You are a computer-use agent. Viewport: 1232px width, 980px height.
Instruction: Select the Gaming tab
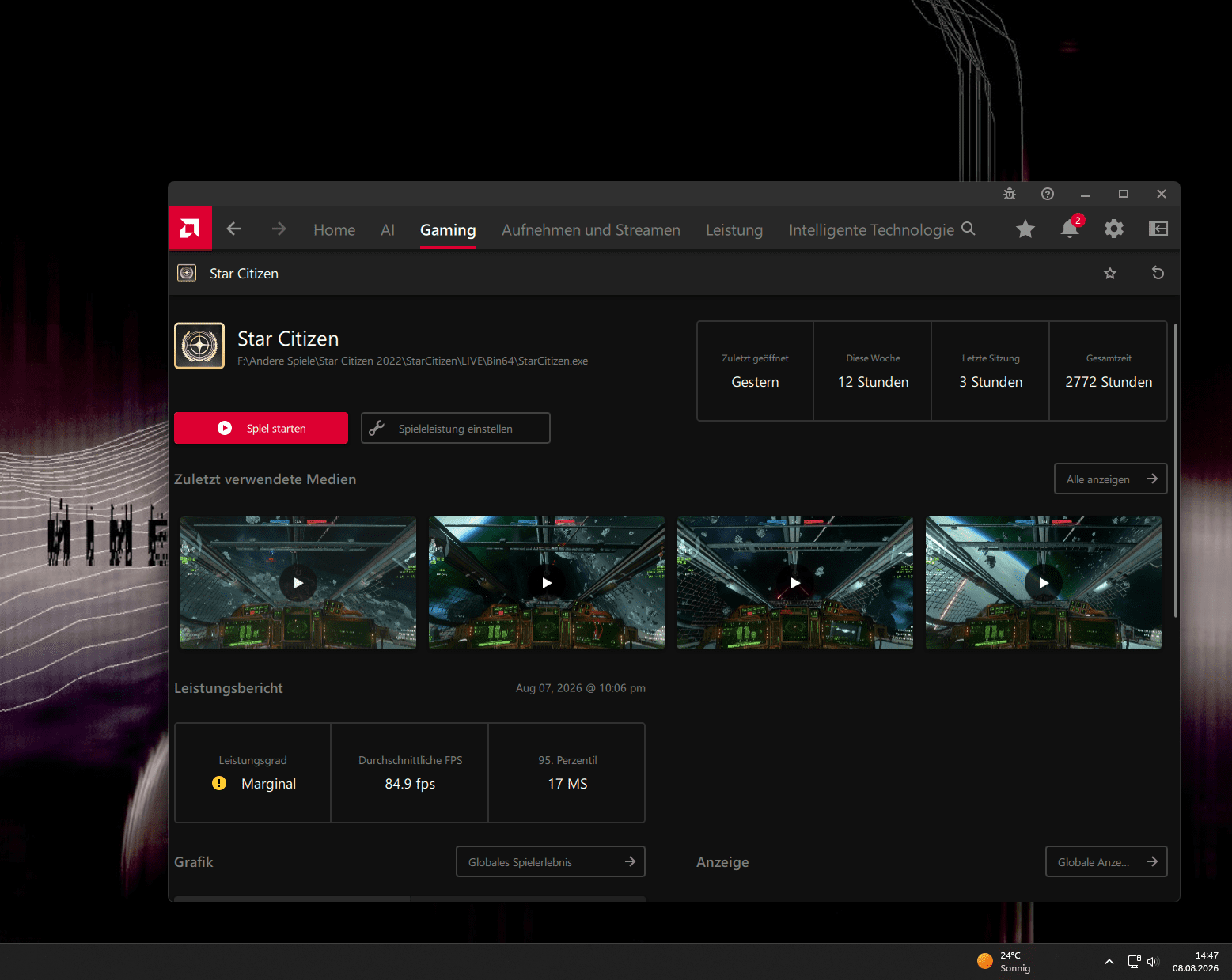click(x=448, y=230)
